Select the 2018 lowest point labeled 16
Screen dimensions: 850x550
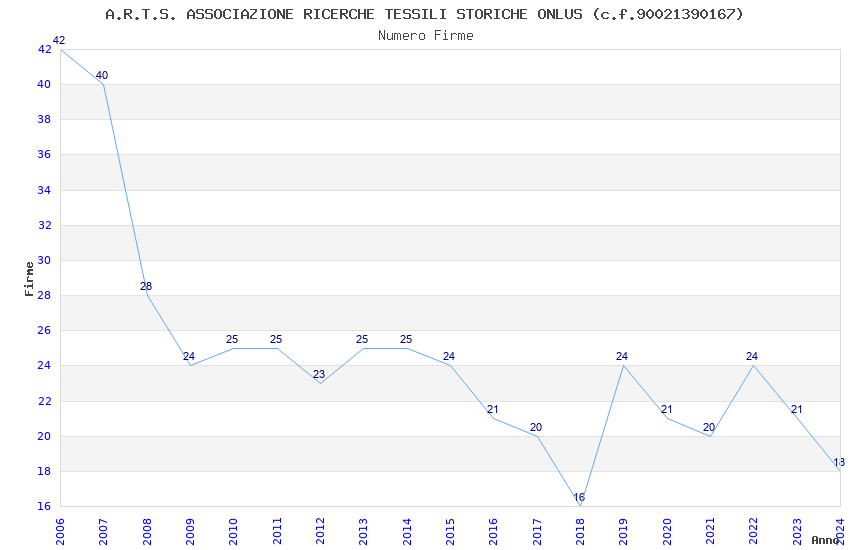tap(580, 506)
